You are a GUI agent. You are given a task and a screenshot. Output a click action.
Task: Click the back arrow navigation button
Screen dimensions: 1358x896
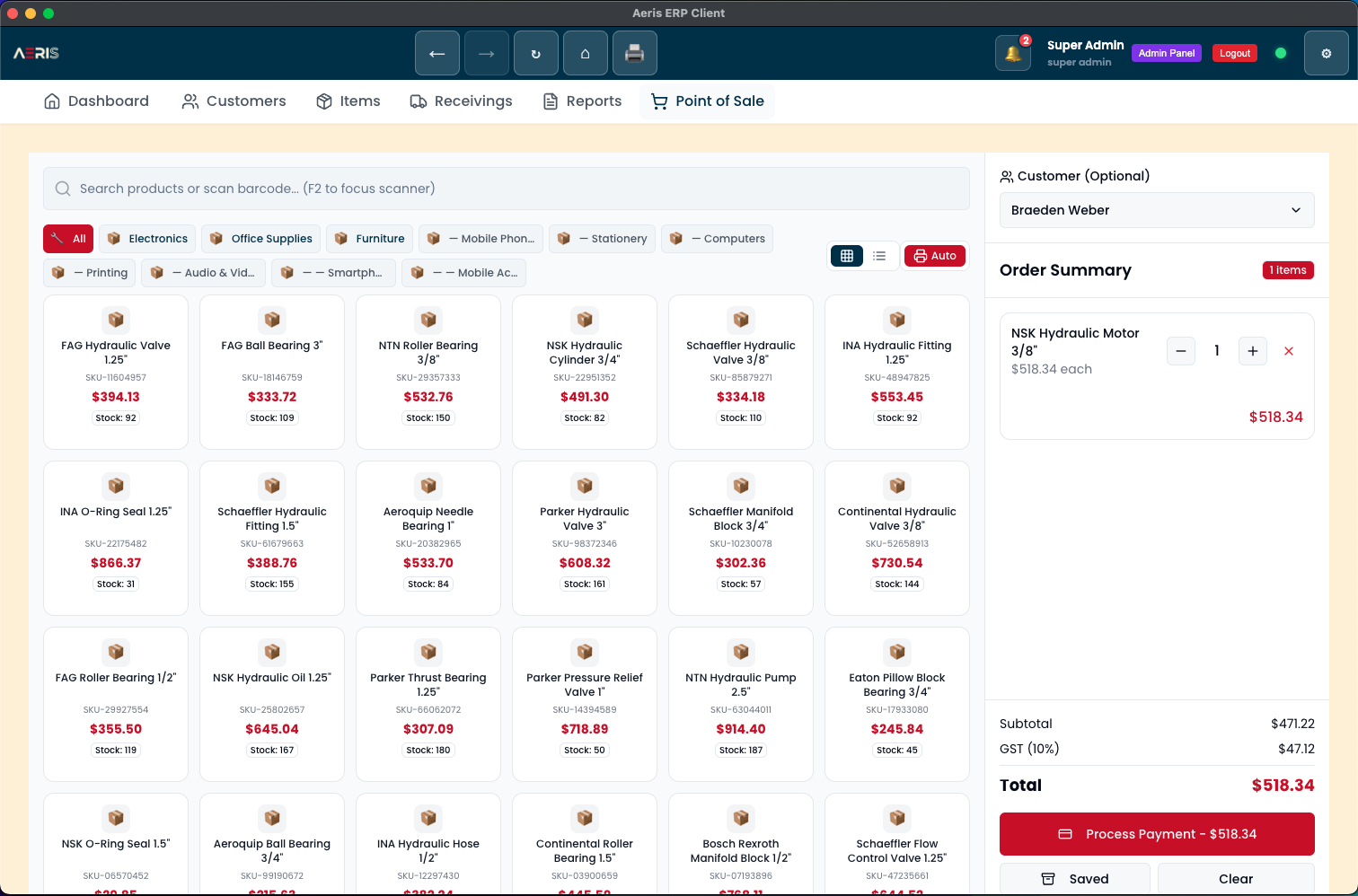pyautogui.click(x=437, y=54)
